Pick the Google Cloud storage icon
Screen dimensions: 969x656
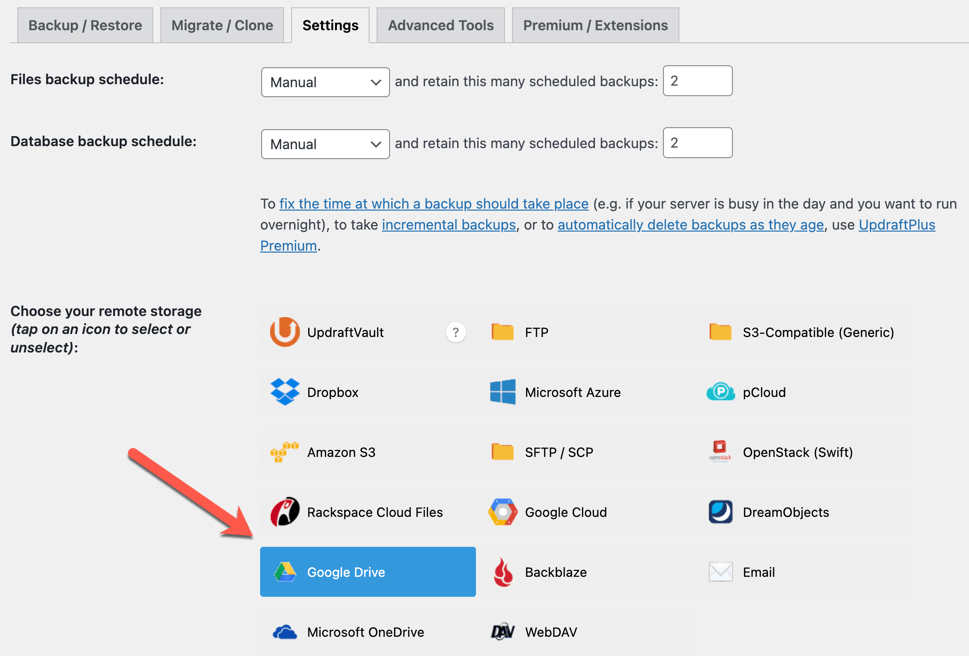click(502, 512)
